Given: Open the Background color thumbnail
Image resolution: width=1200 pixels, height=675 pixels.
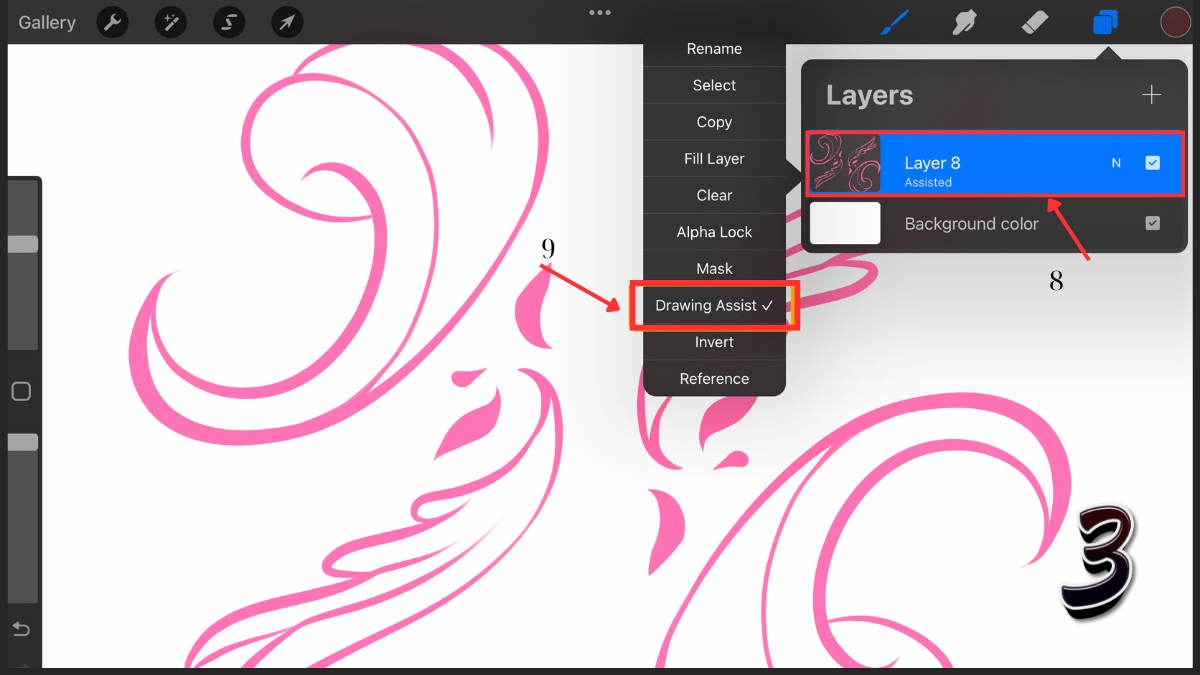Looking at the screenshot, I should pos(845,223).
